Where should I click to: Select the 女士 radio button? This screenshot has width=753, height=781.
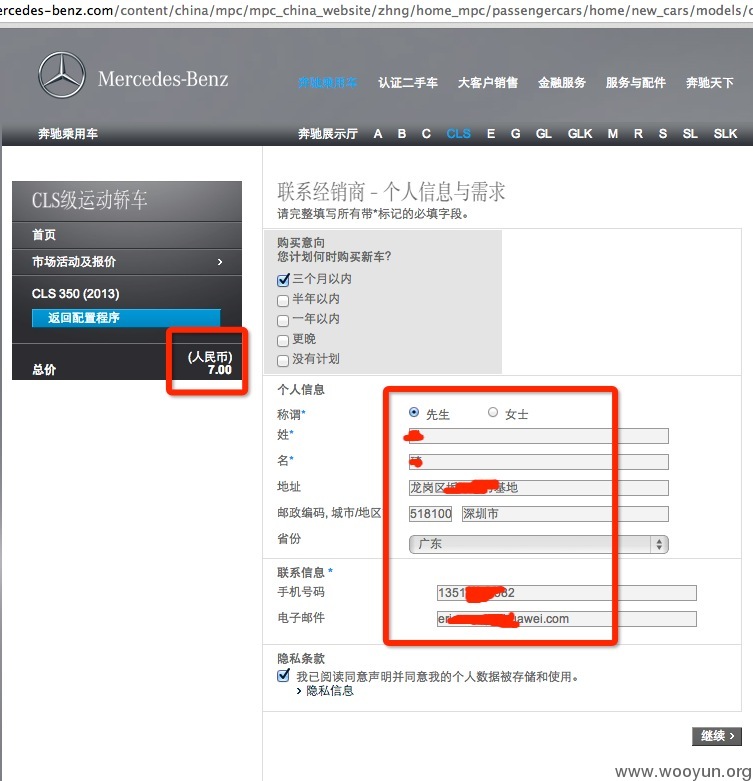click(493, 412)
